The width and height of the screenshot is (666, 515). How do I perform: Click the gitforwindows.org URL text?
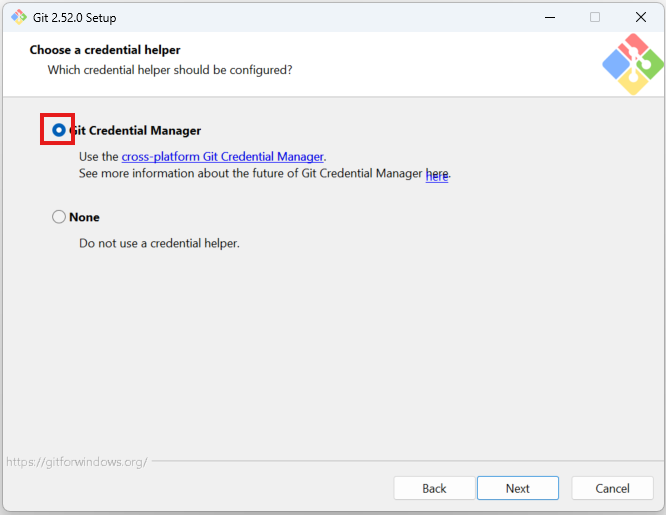pos(76,462)
